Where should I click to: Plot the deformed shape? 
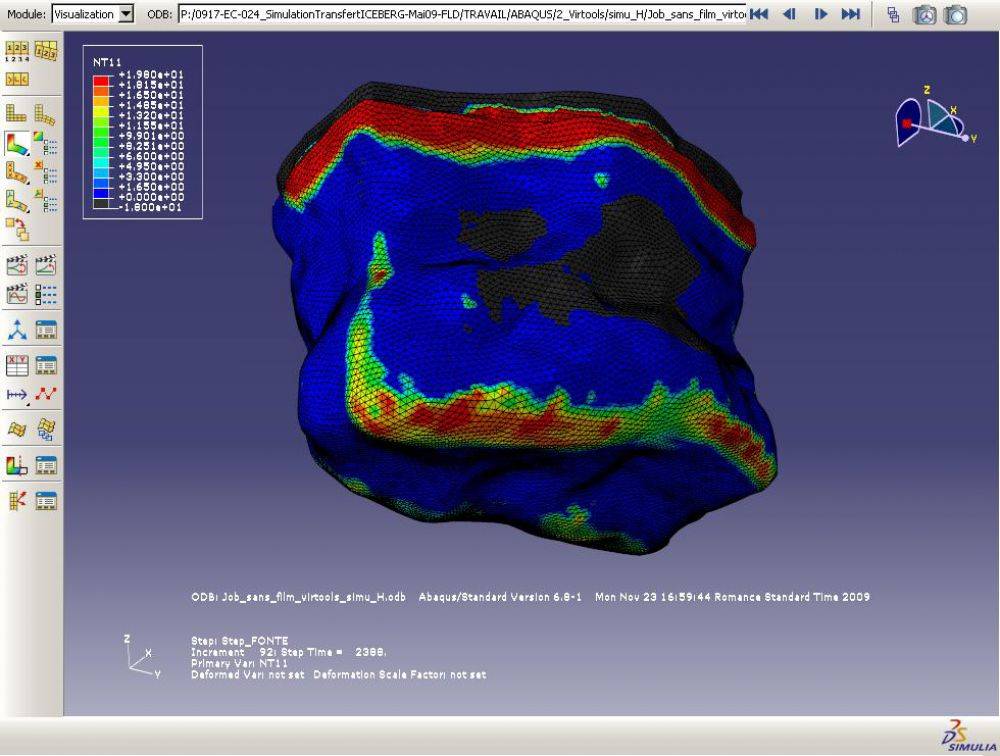pos(45,114)
